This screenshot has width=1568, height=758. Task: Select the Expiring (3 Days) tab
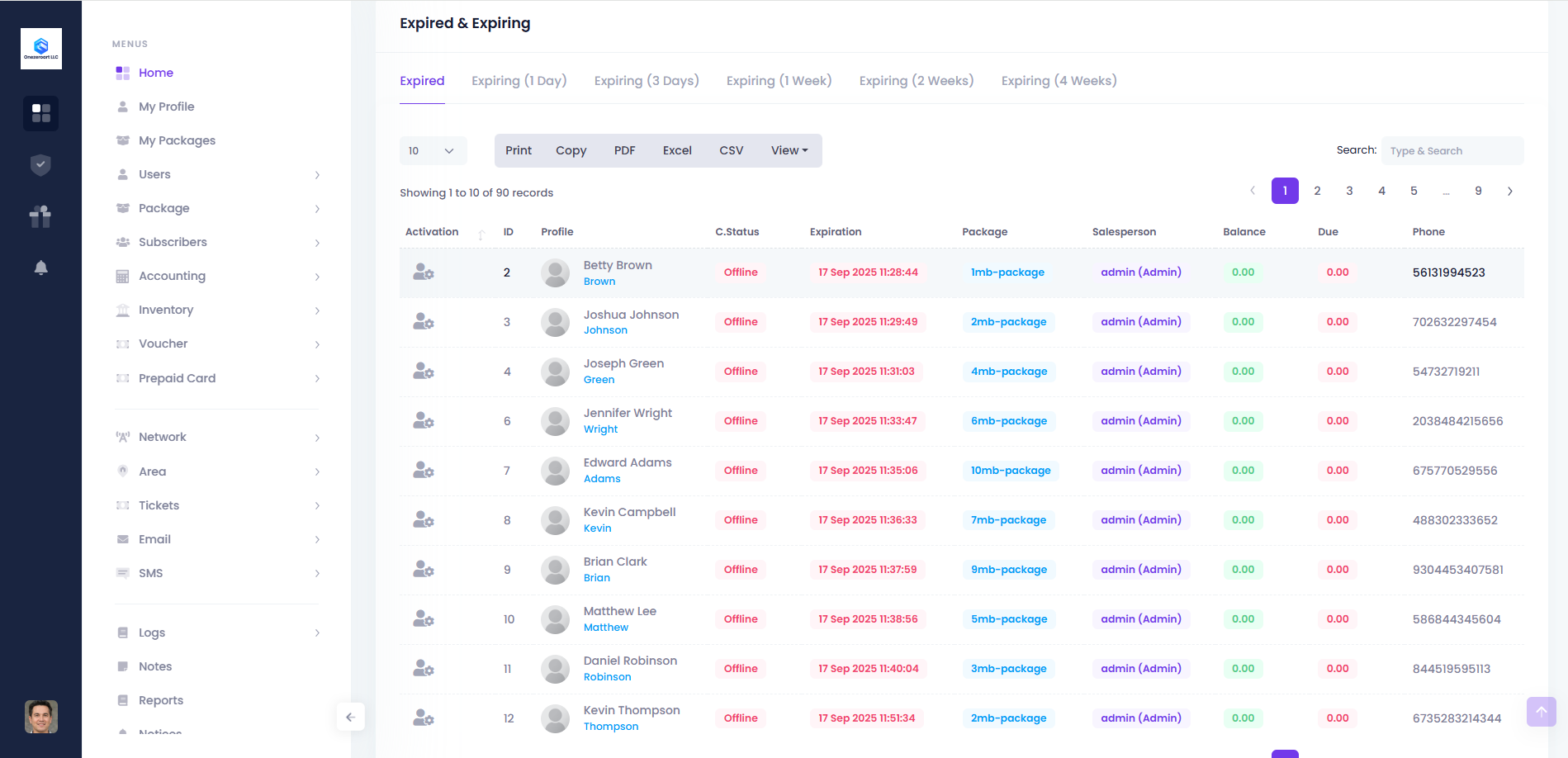click(x=647, y=81)
